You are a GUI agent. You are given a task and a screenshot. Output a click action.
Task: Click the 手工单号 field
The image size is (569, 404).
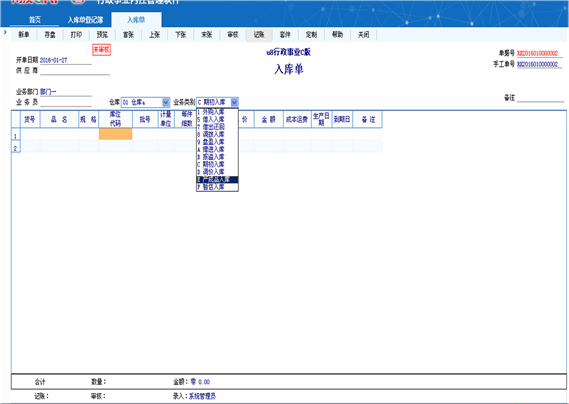click(540, 64)
